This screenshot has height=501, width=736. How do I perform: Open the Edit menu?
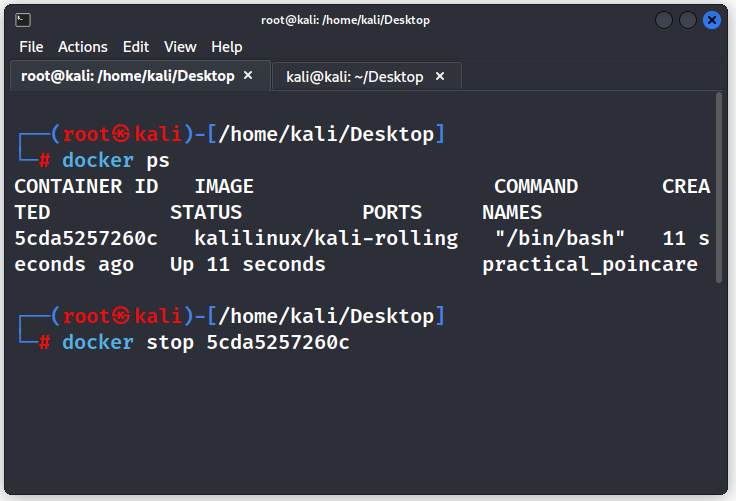136,47
